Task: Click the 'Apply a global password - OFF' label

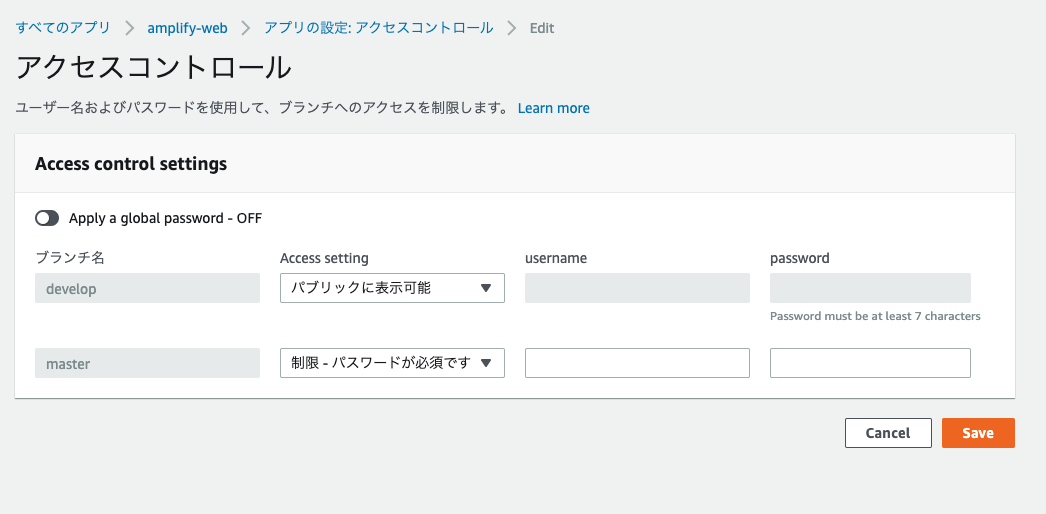Action: tap(165, 218)
